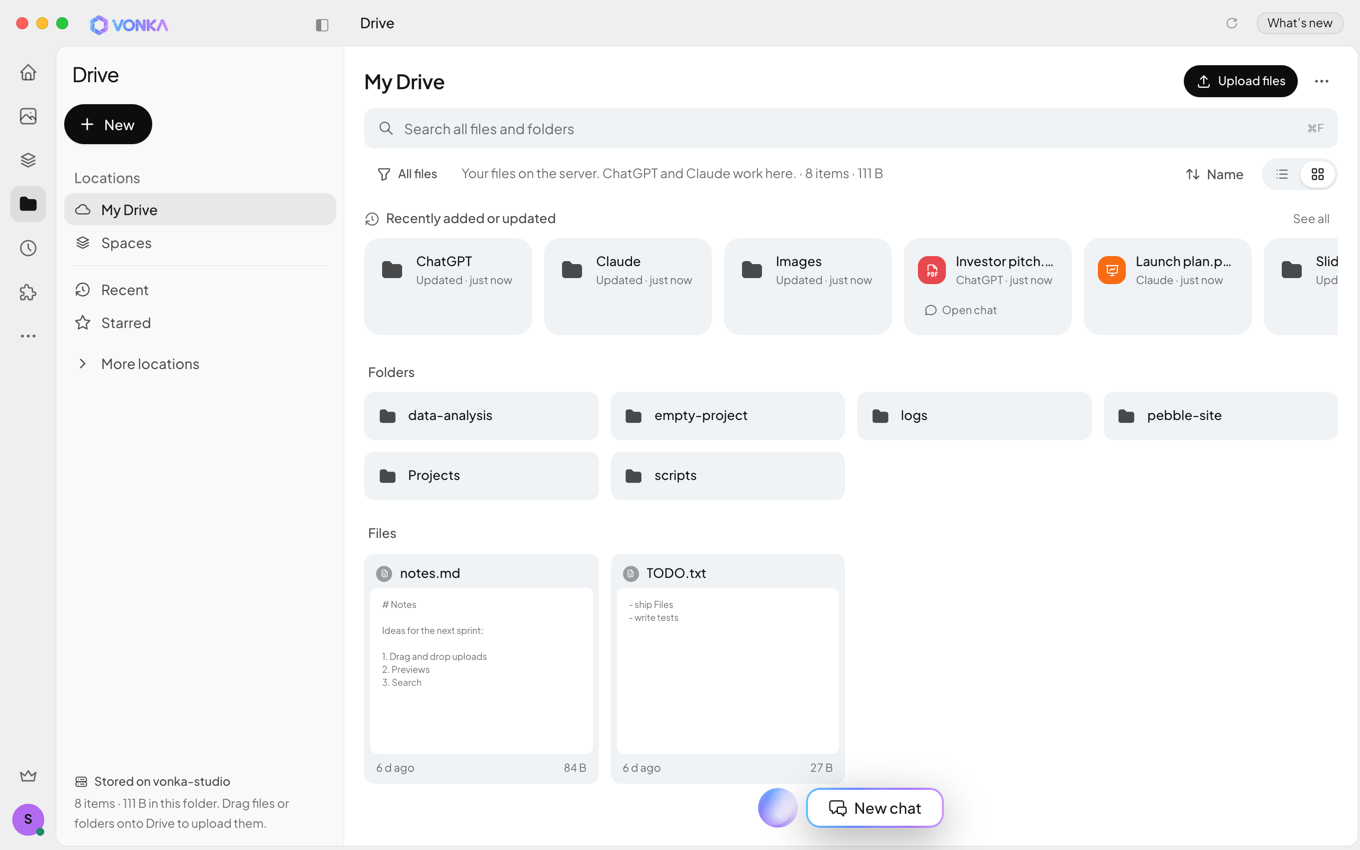Open the Launch plan presentation card

(x=1168, y=286)
